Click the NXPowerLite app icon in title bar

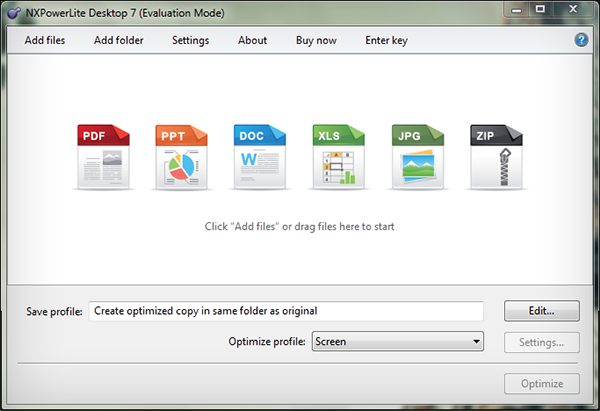point(14,13)
